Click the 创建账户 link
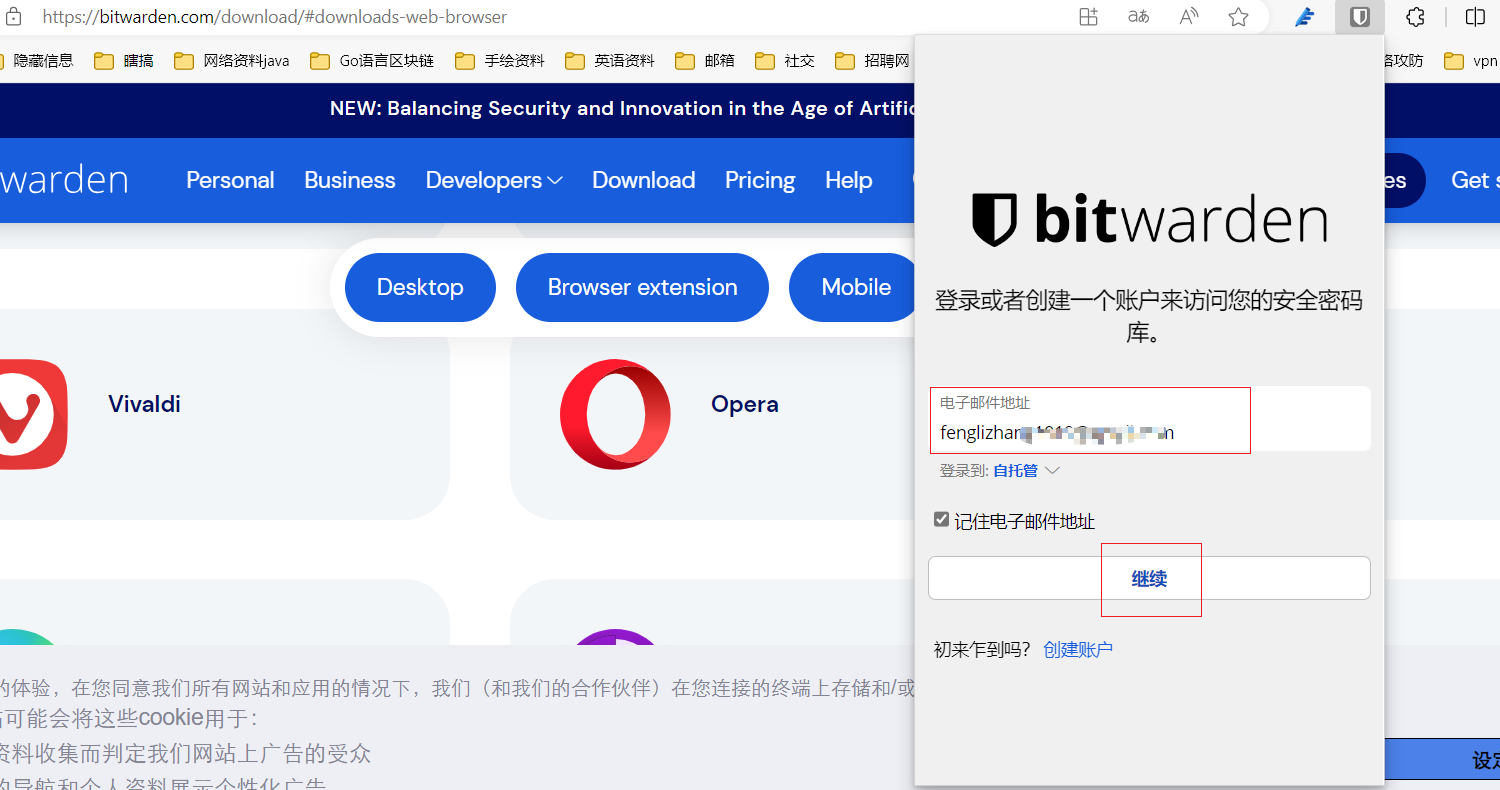 tap(1078, 650)
